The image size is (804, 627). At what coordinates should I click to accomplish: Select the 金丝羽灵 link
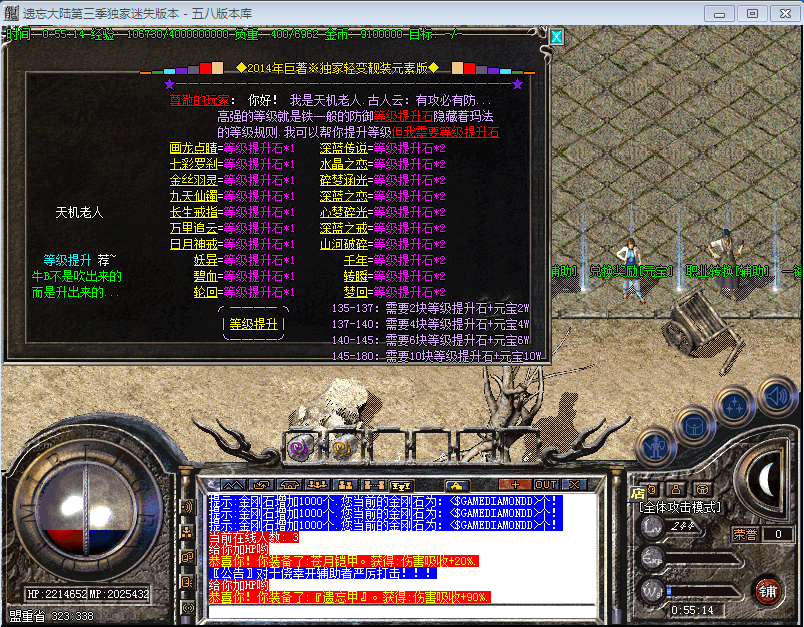(x=194, y=180)
